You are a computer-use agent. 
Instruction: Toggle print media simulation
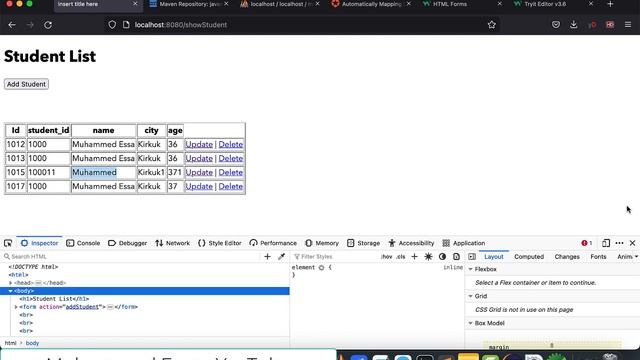(x=456, y=257)
